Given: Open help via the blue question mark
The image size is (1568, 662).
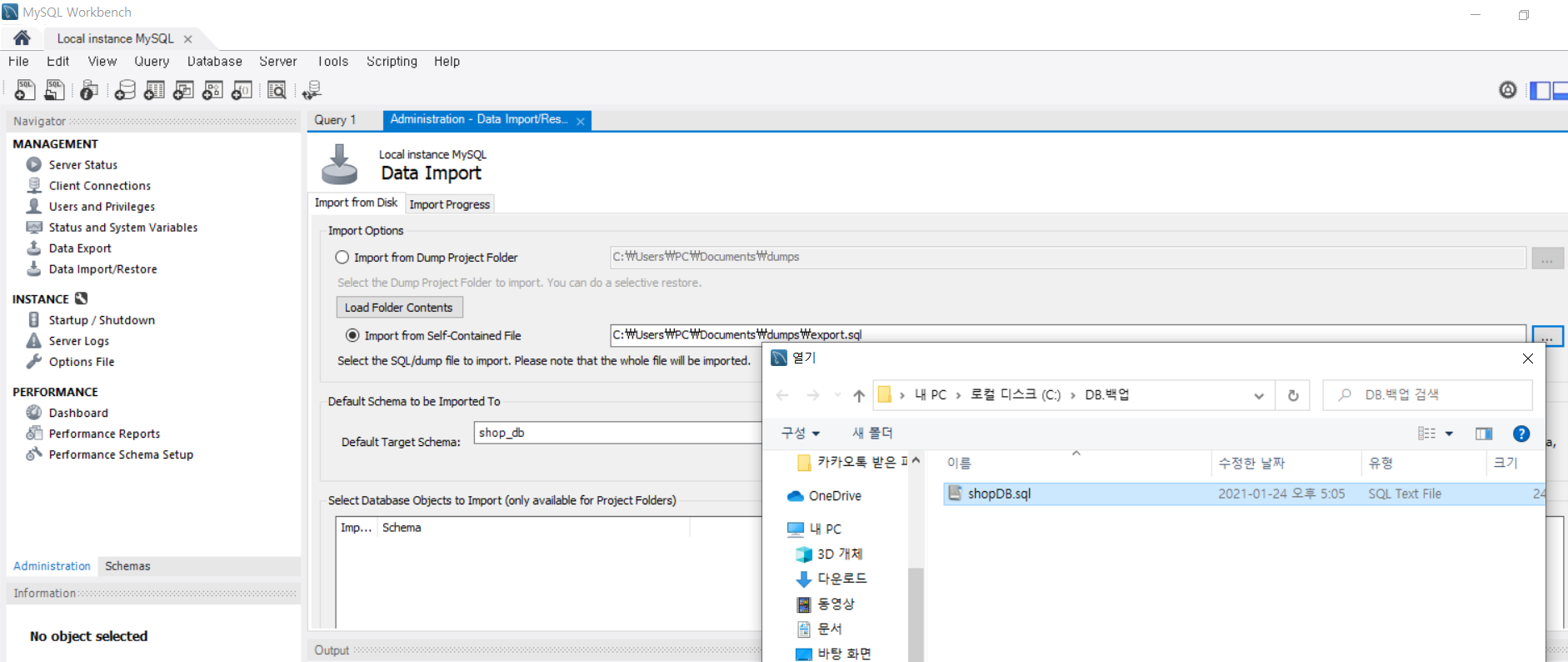Looking at the screenshot, I should (x=1521, y=434).
